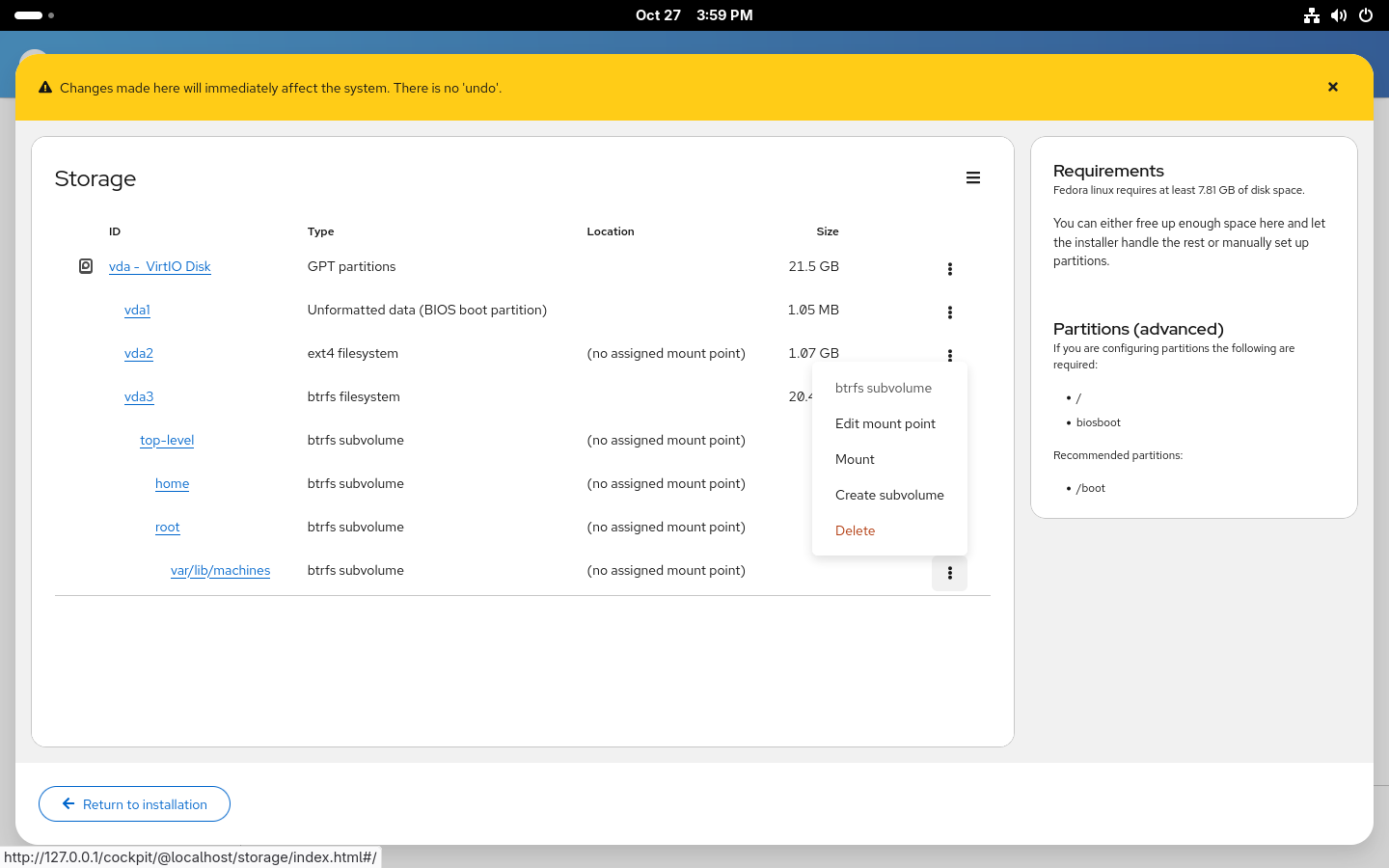Click home row's '(no assigned mount point)' text

pos(667,483)
